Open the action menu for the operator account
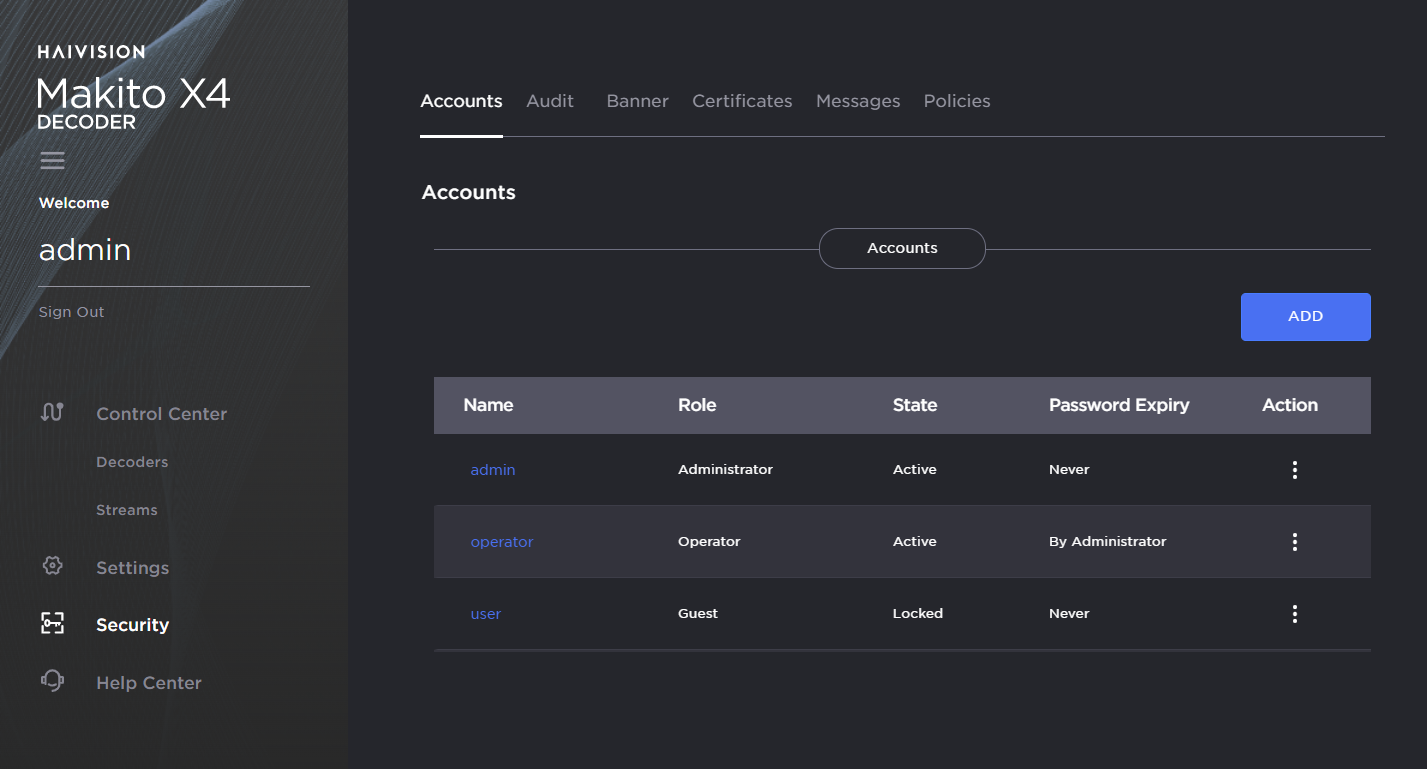This screenshot has height=769, width=1427. (x=1294, y=541)
